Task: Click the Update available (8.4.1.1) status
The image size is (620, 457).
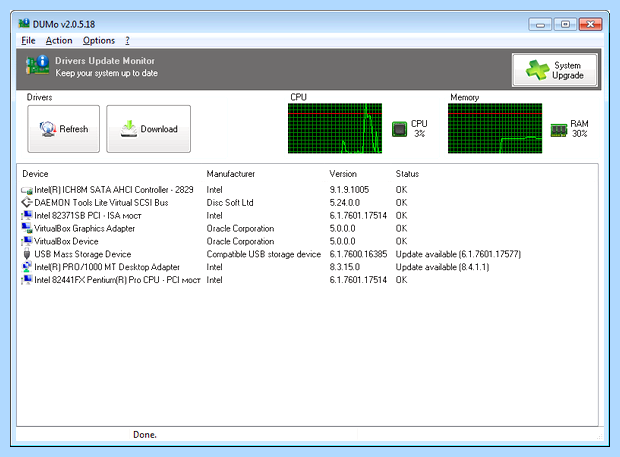Action: (442, 267)
